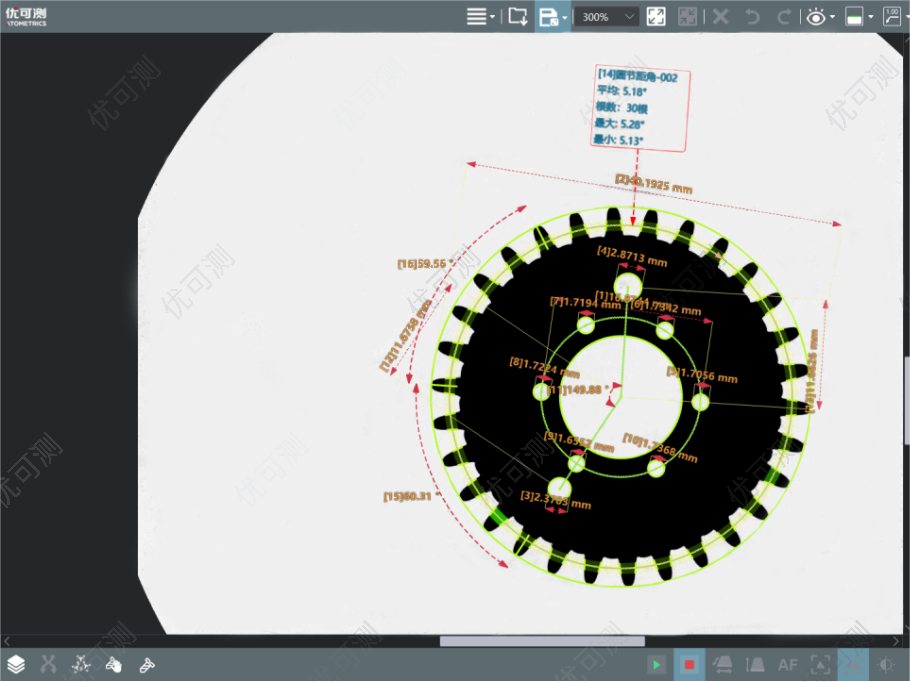Click the vertical stage move icon
Image resolution: width=910 pixels, height=682 pixels.
tap(754, 665)
